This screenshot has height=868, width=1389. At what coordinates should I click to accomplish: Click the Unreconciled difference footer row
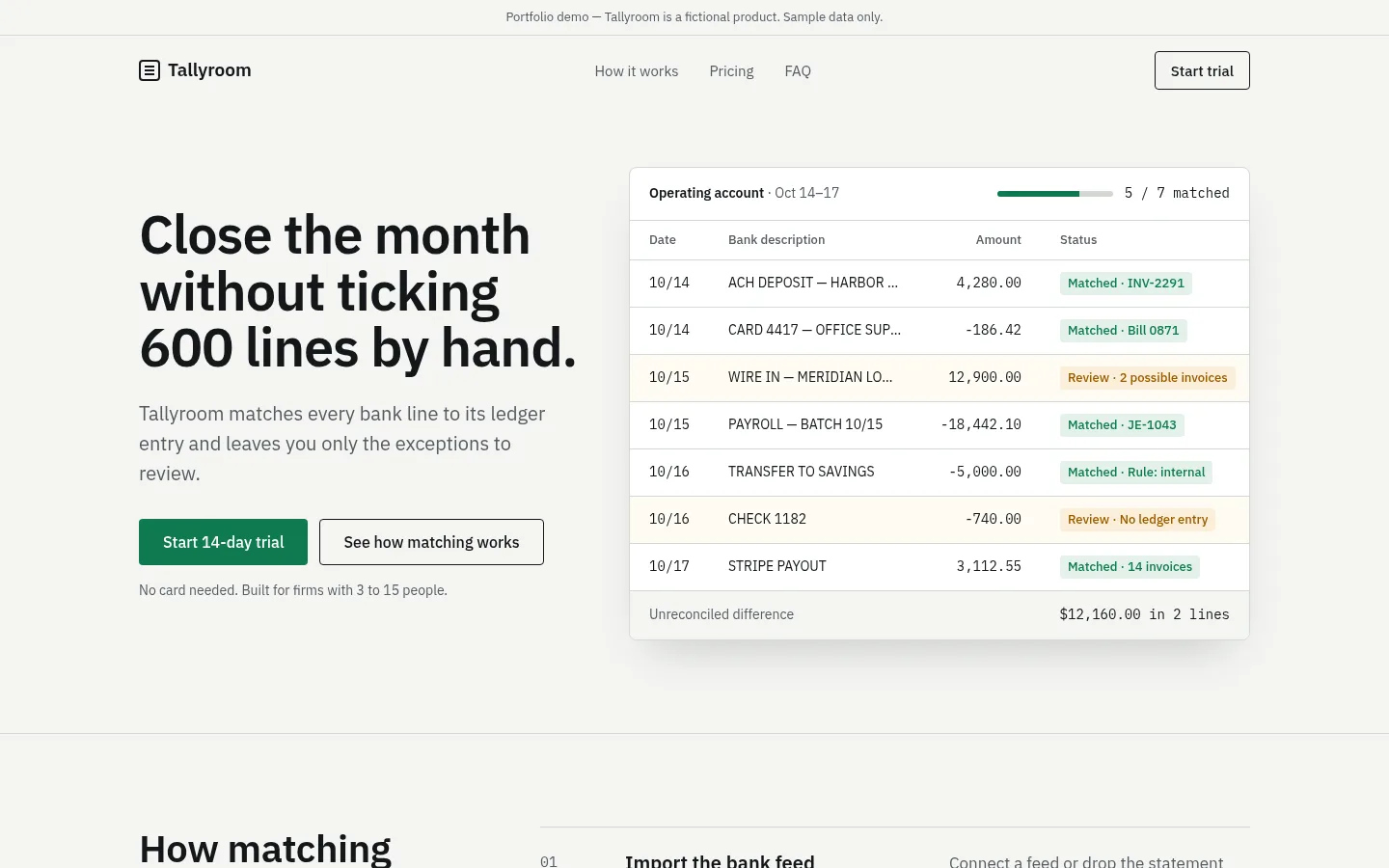(x=940, y=614)
